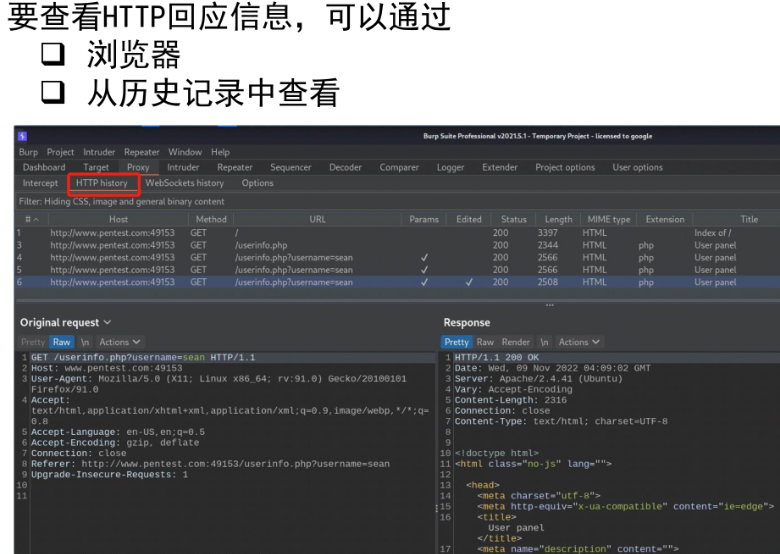Sort by the MIME type column header
The image size is (780, 554).
609,219
